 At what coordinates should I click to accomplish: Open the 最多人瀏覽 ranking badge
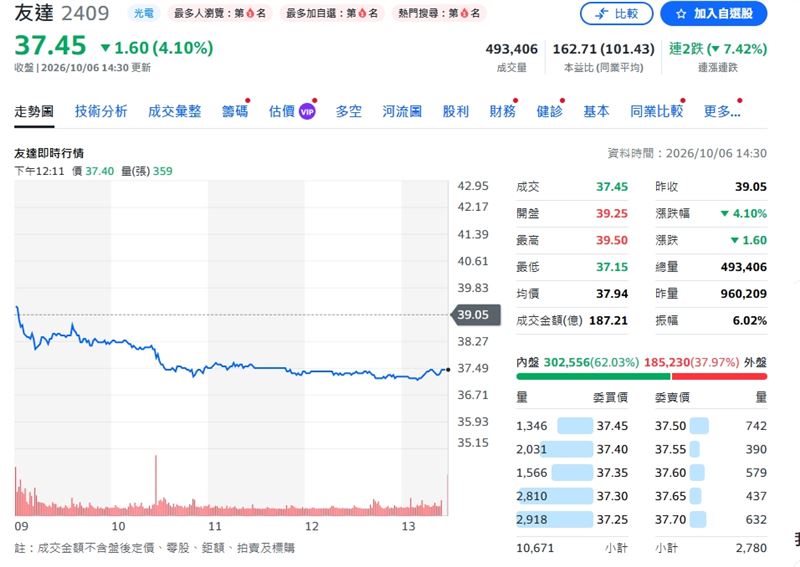[x=220, y=13]
